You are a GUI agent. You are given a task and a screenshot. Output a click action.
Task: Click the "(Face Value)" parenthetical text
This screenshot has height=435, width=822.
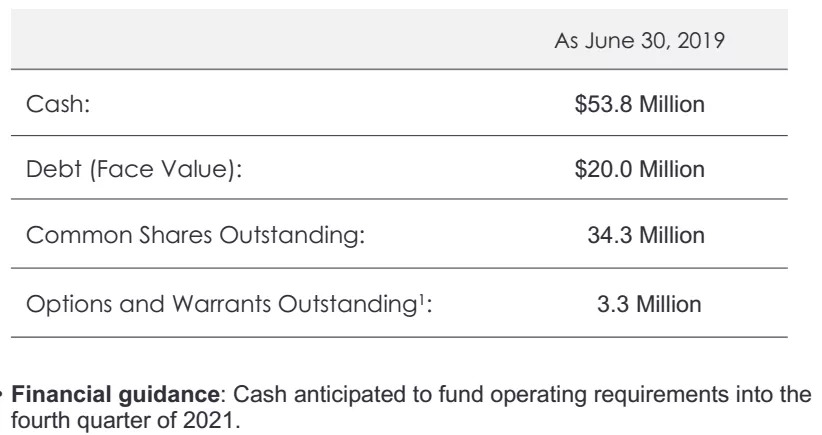182,171
